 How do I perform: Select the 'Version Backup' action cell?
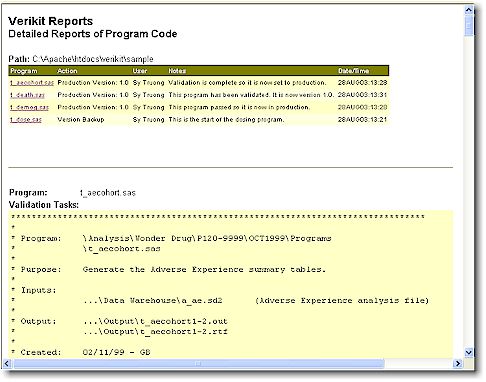81,120
